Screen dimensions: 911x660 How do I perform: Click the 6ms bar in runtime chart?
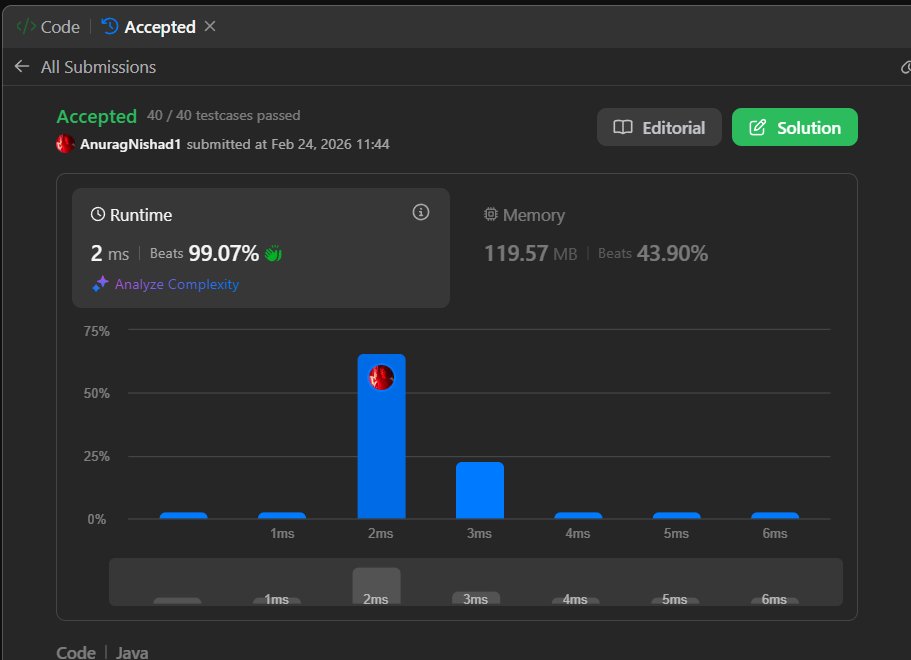pos(775,515)
